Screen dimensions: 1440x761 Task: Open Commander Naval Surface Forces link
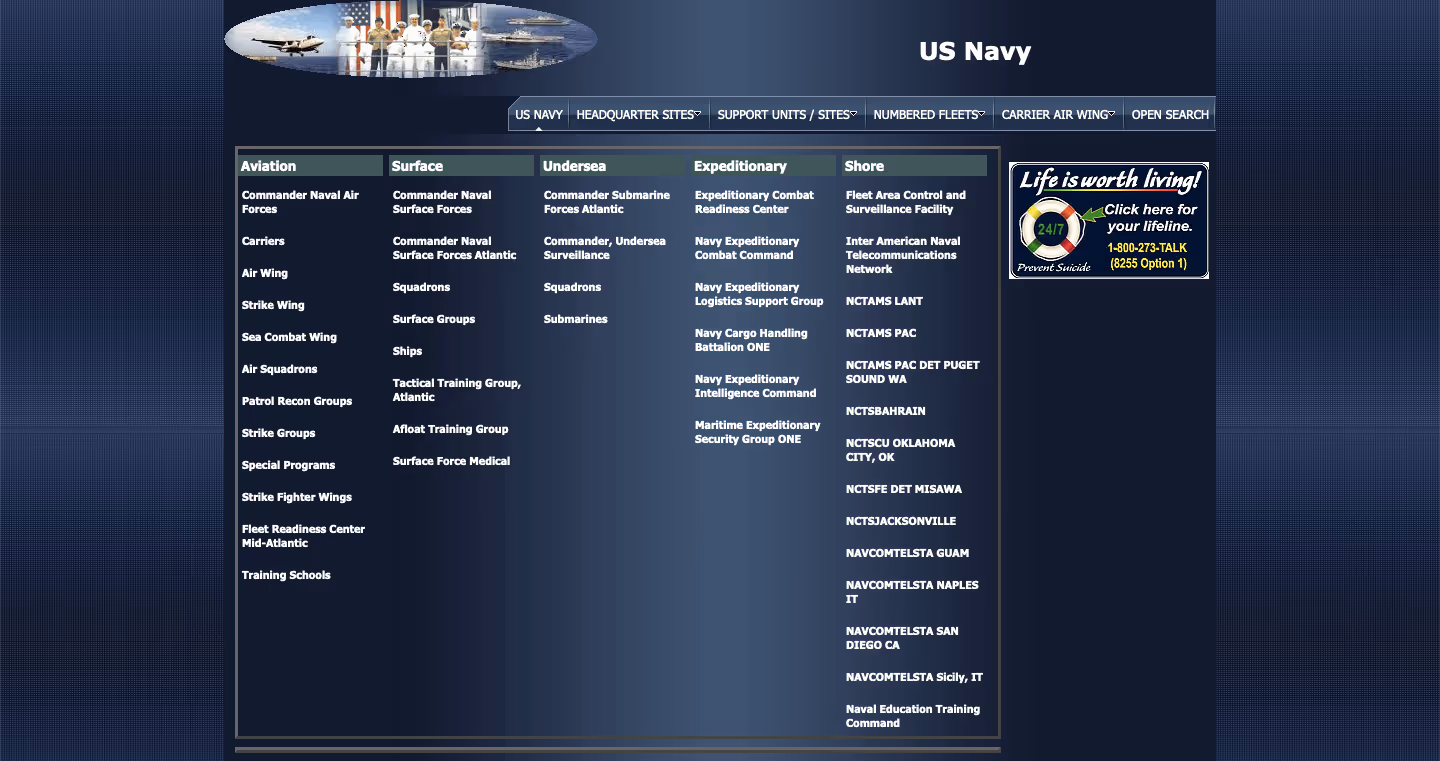click(x=442, y=202)
